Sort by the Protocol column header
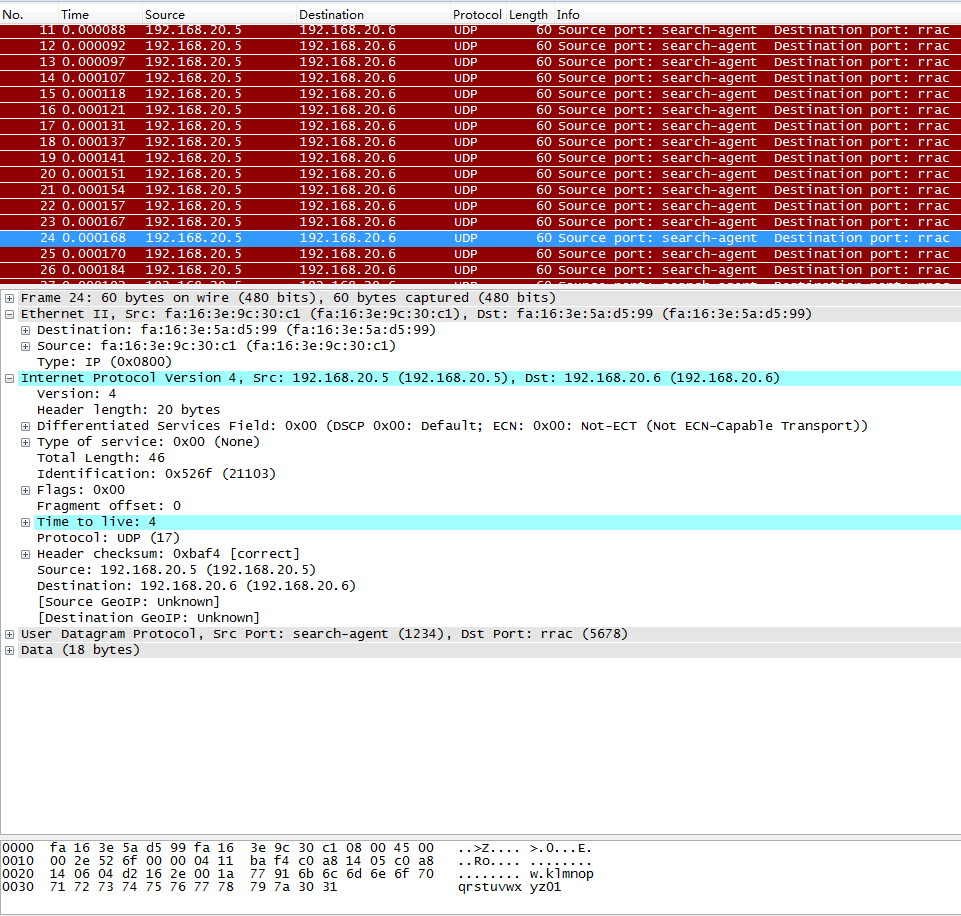 [477, 15]
